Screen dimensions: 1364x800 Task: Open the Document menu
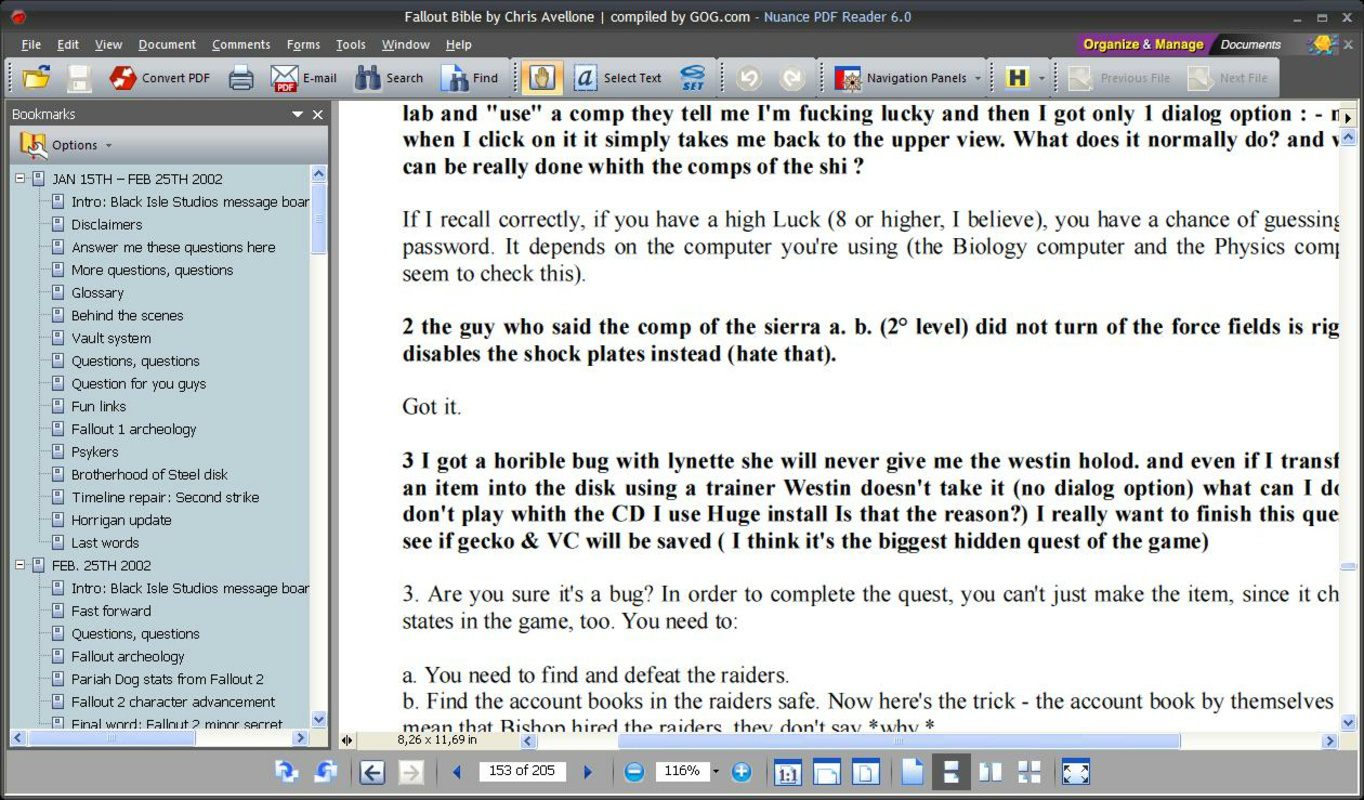pyautogui.click(x=167, y=44)
